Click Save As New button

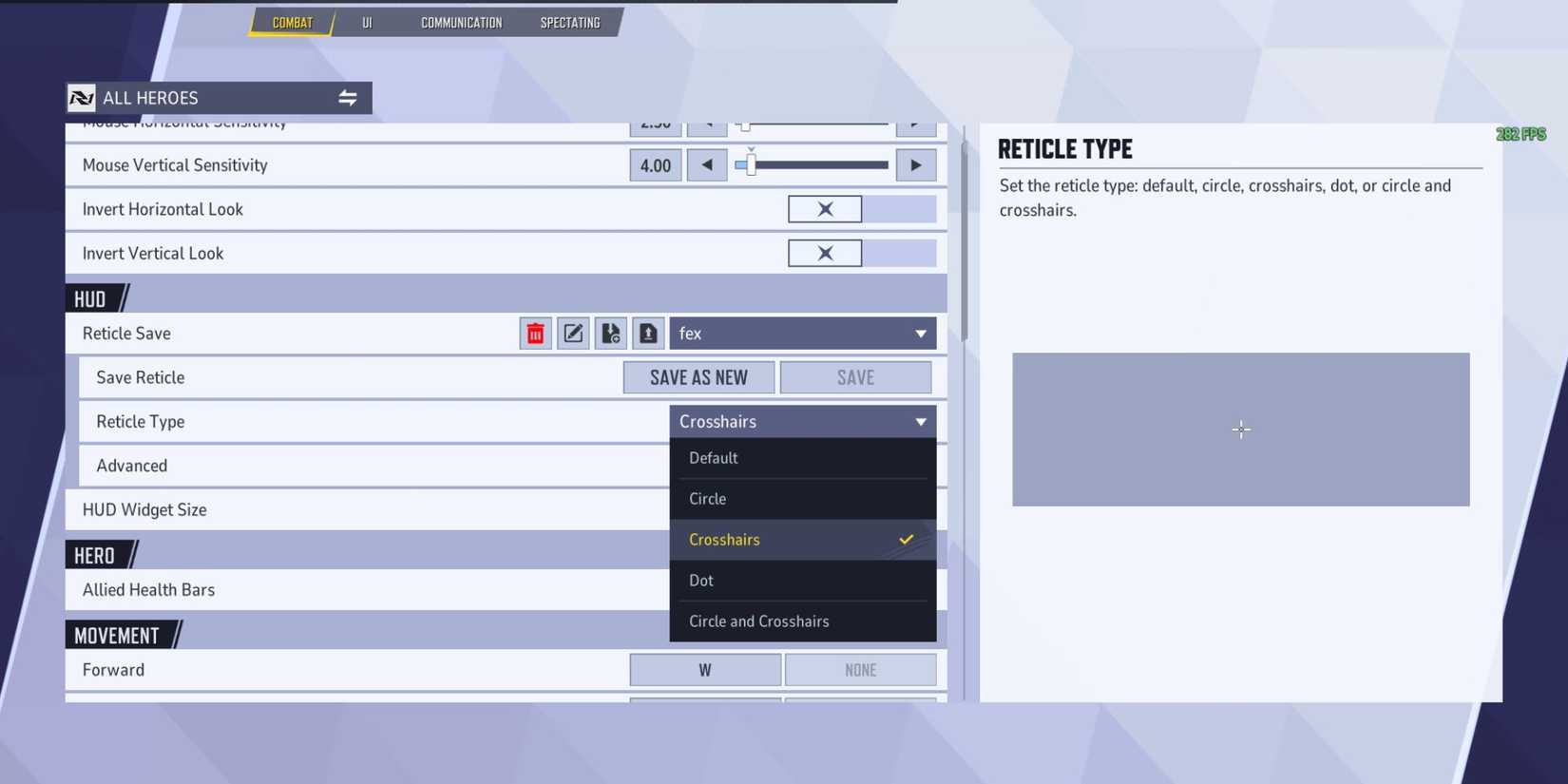[698, 377]
